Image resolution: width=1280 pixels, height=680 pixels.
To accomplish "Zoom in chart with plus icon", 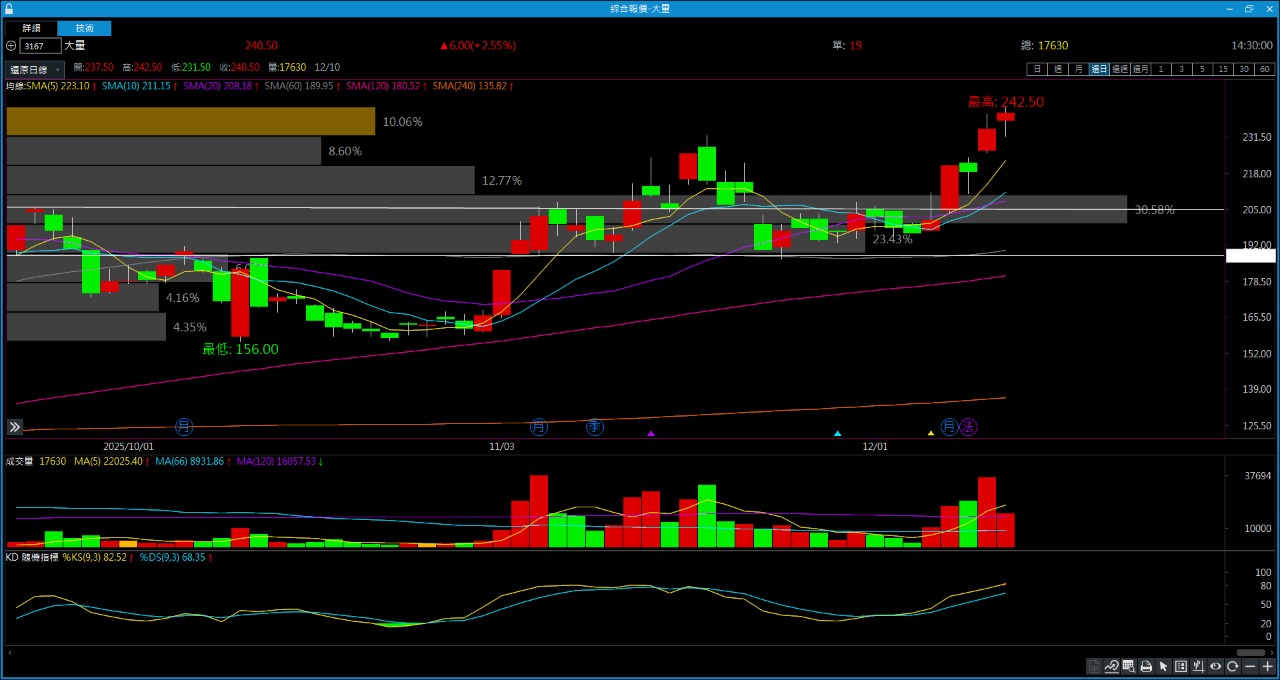I will pyautogui.click(x=1268, y=667).
